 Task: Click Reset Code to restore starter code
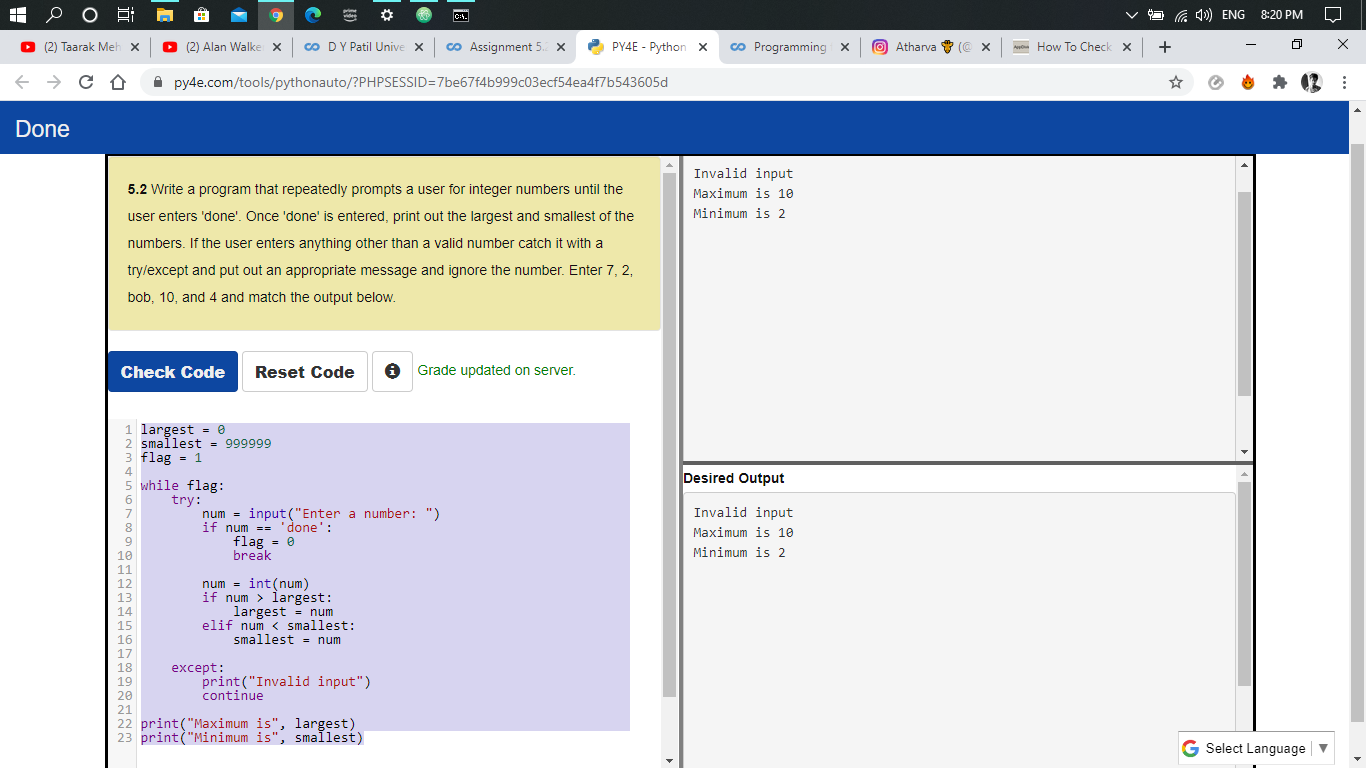click(304, 371)
